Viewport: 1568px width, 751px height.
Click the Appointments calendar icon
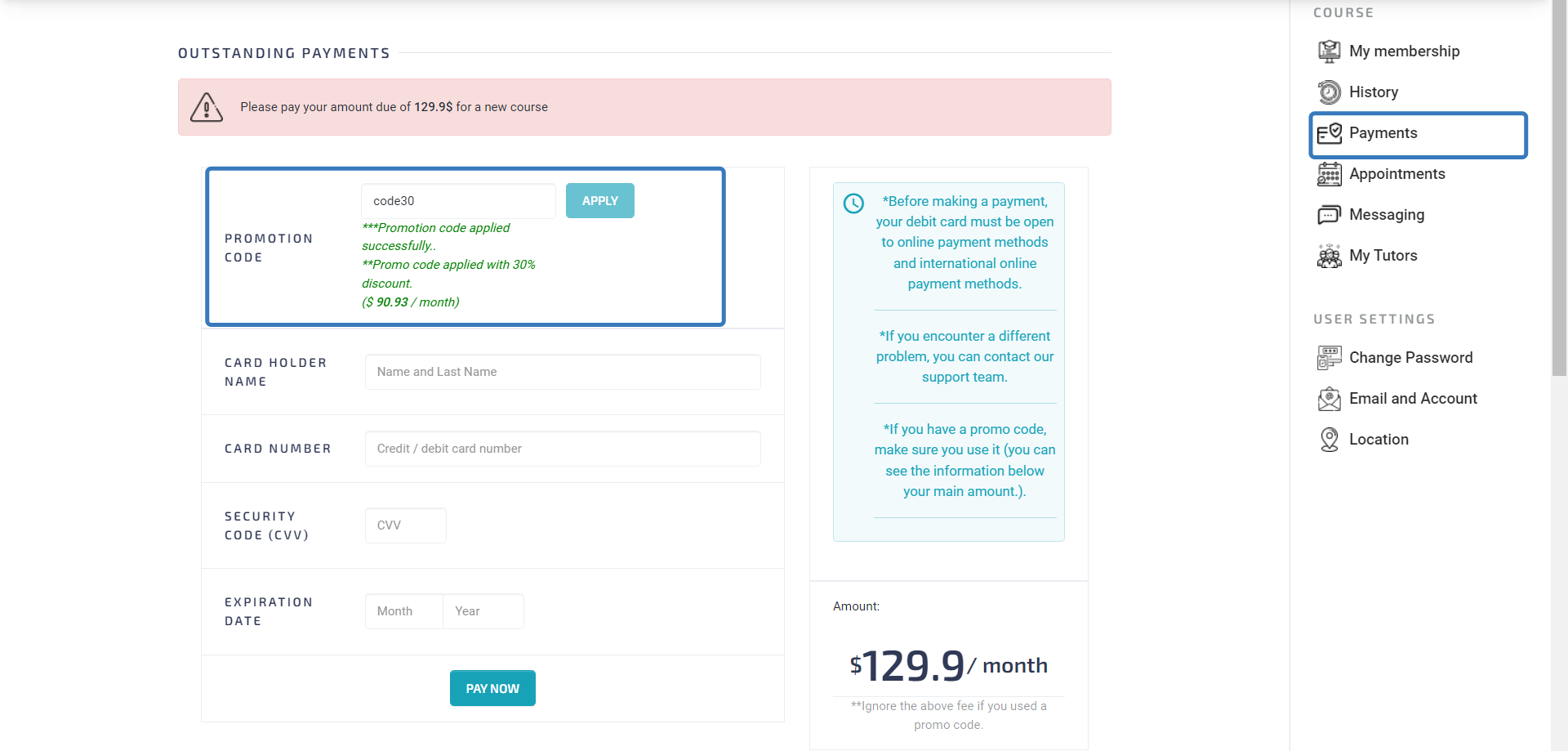[1329, 174]
